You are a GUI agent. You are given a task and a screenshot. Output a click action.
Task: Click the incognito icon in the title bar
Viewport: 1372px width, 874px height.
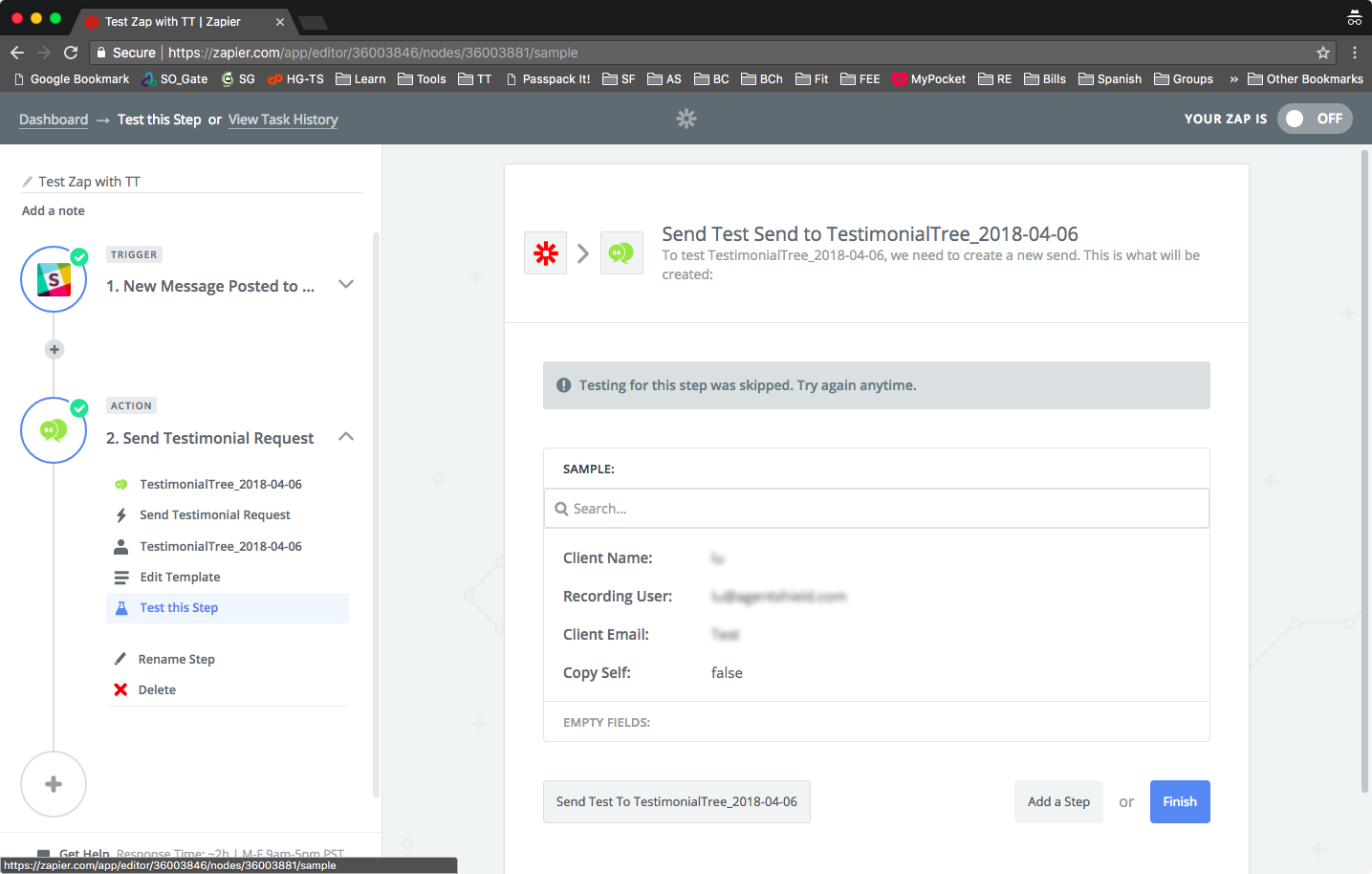(1354, 18)
